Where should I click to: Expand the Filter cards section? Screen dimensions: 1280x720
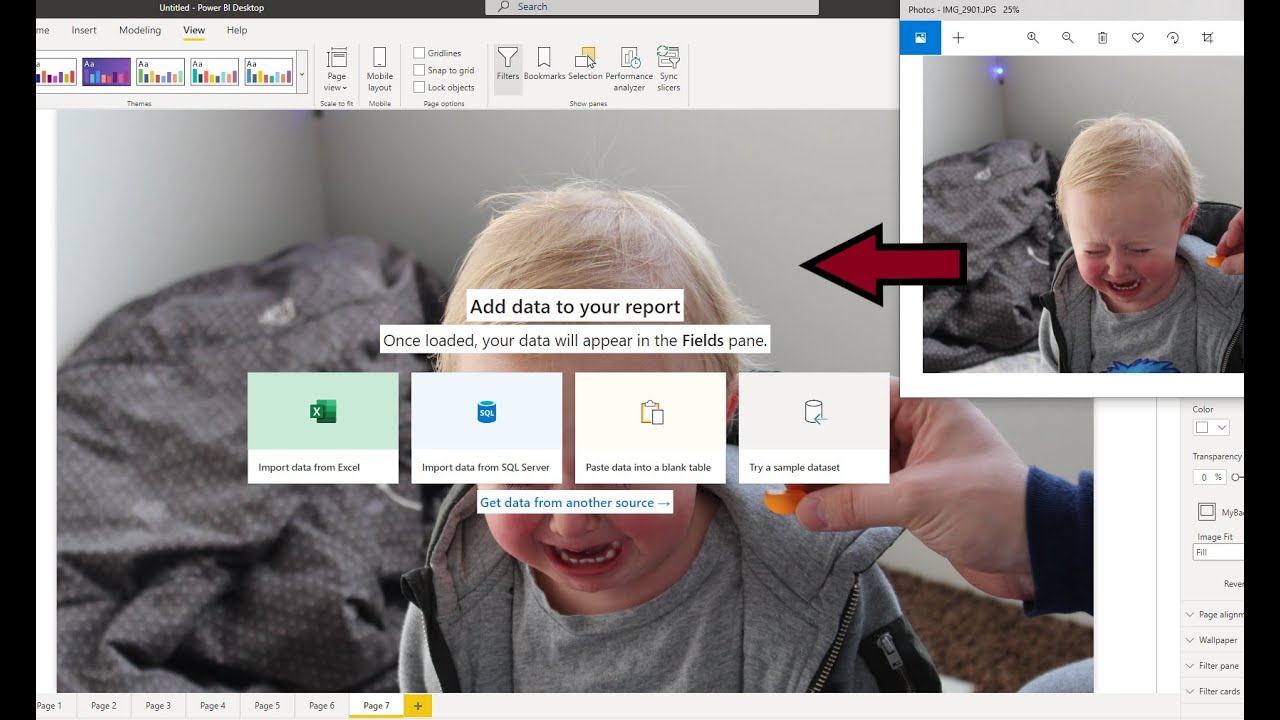point(1212,691)
